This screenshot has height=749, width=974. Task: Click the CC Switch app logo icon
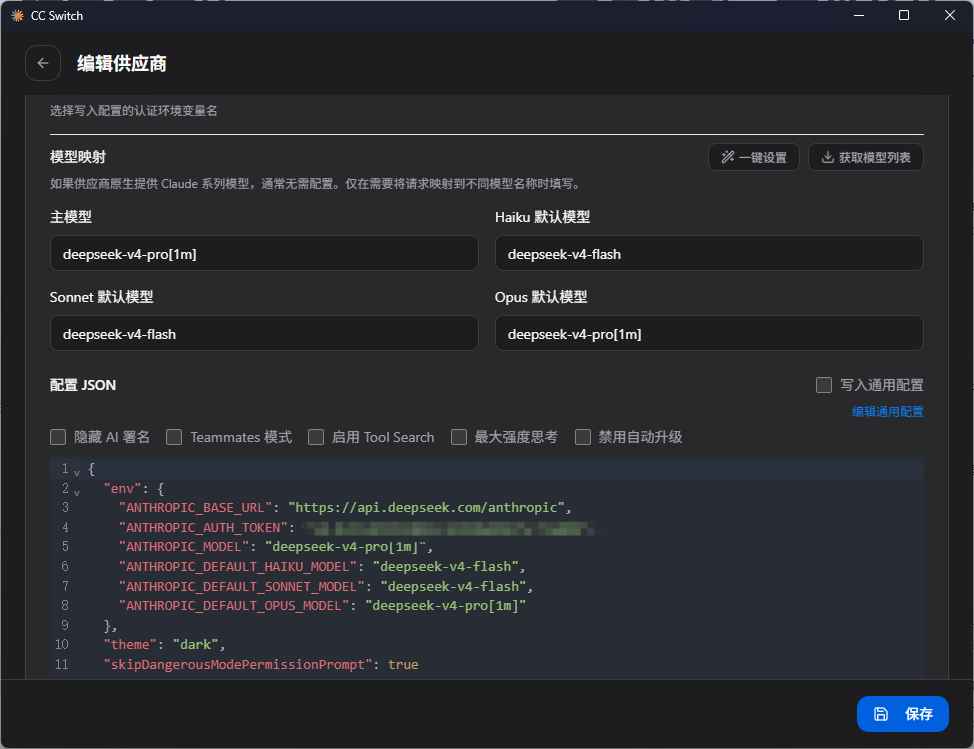(x=17, y=16)
